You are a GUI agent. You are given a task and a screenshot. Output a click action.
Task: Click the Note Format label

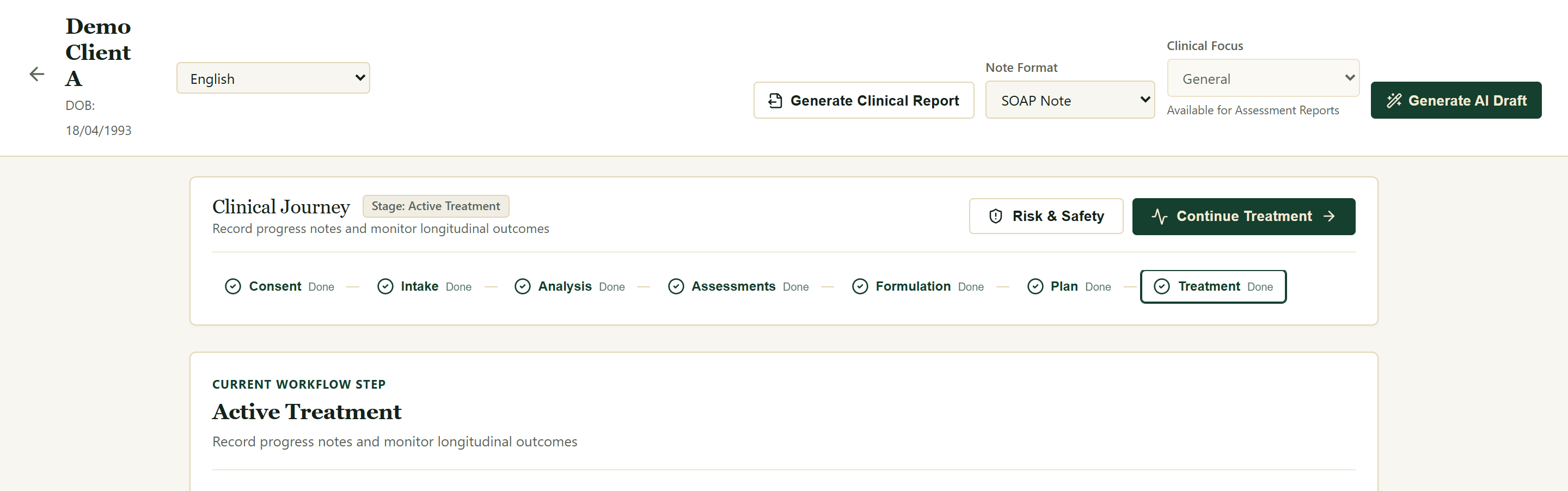tap(1021, 67)
